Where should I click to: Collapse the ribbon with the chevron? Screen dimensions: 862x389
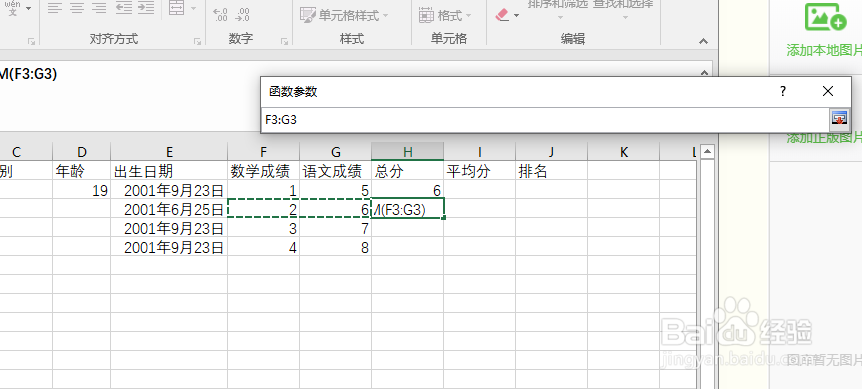(703, 41)
